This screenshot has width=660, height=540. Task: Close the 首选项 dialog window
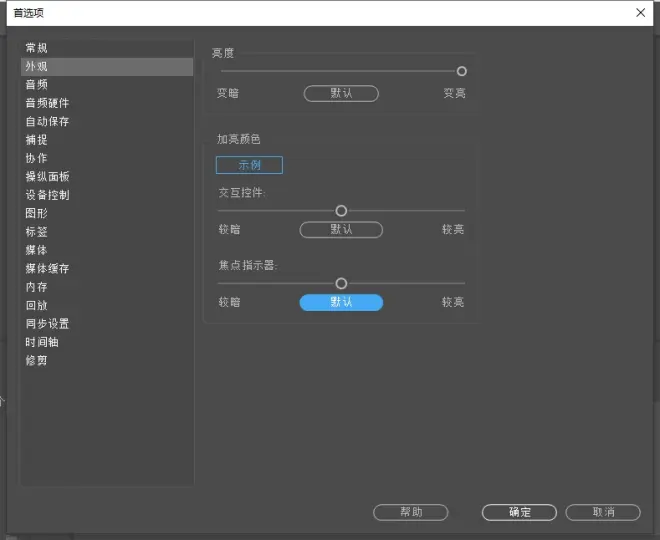tap(640, 13)
